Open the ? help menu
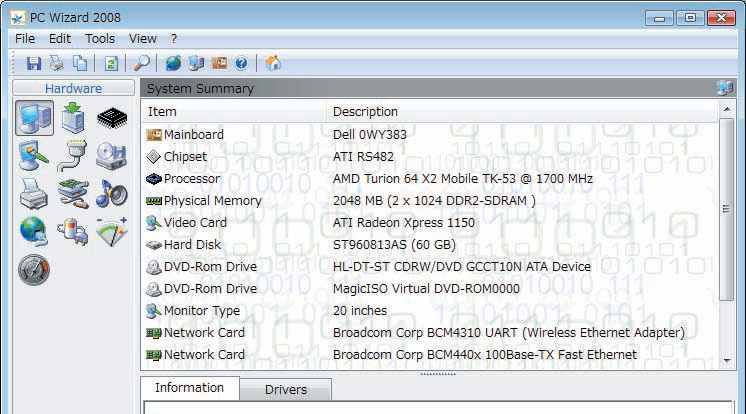This screenshot has height=414, width=746. point(174,39)
